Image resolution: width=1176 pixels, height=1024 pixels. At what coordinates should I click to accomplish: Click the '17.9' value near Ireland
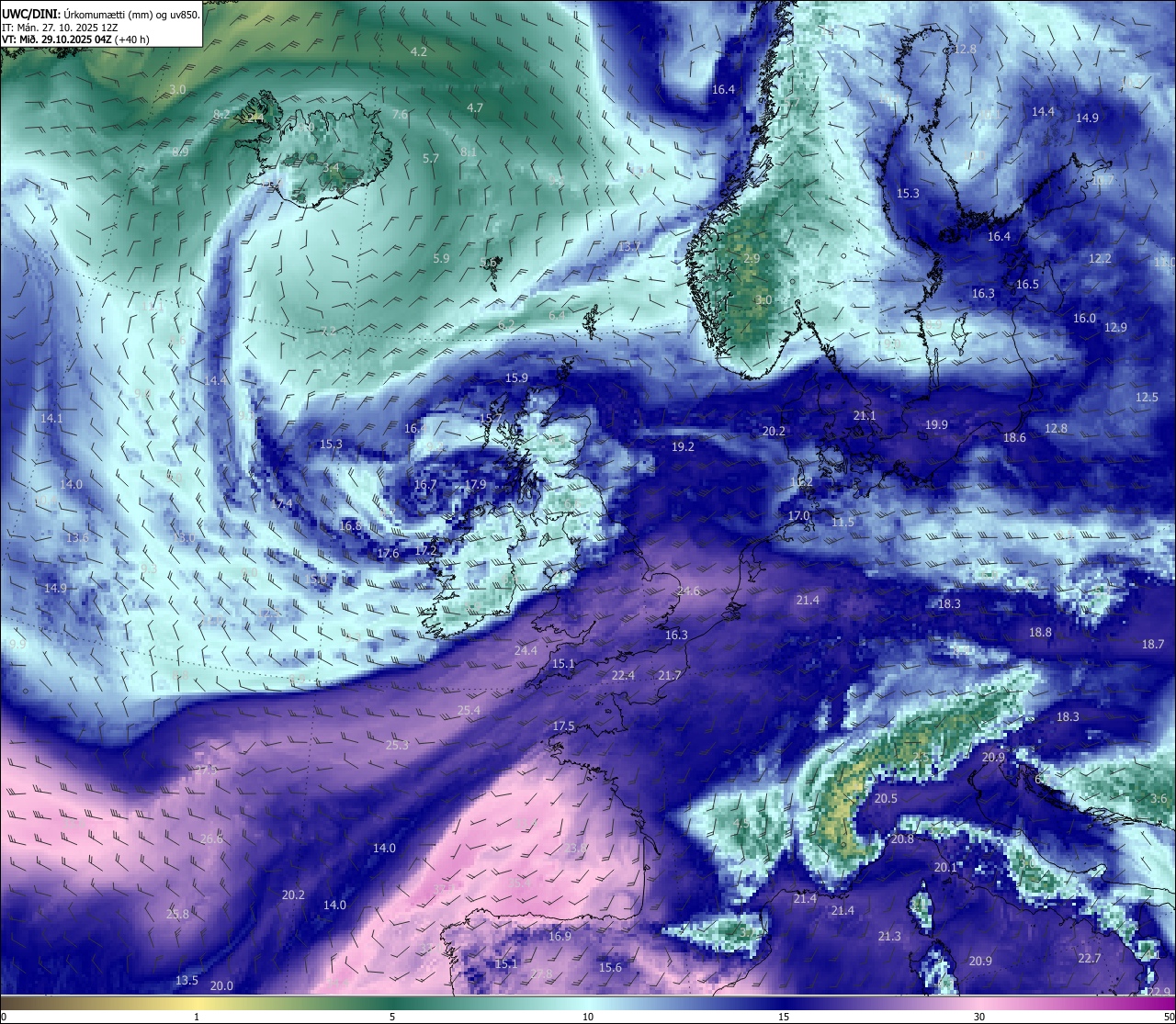(475, 485)
